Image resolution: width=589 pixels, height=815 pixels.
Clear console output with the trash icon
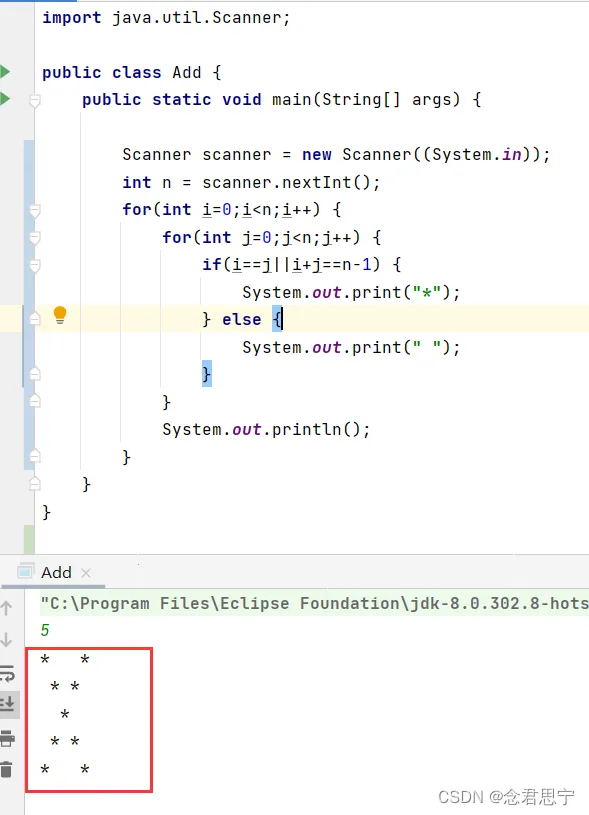pyautogui.click(x=7, y=770)
